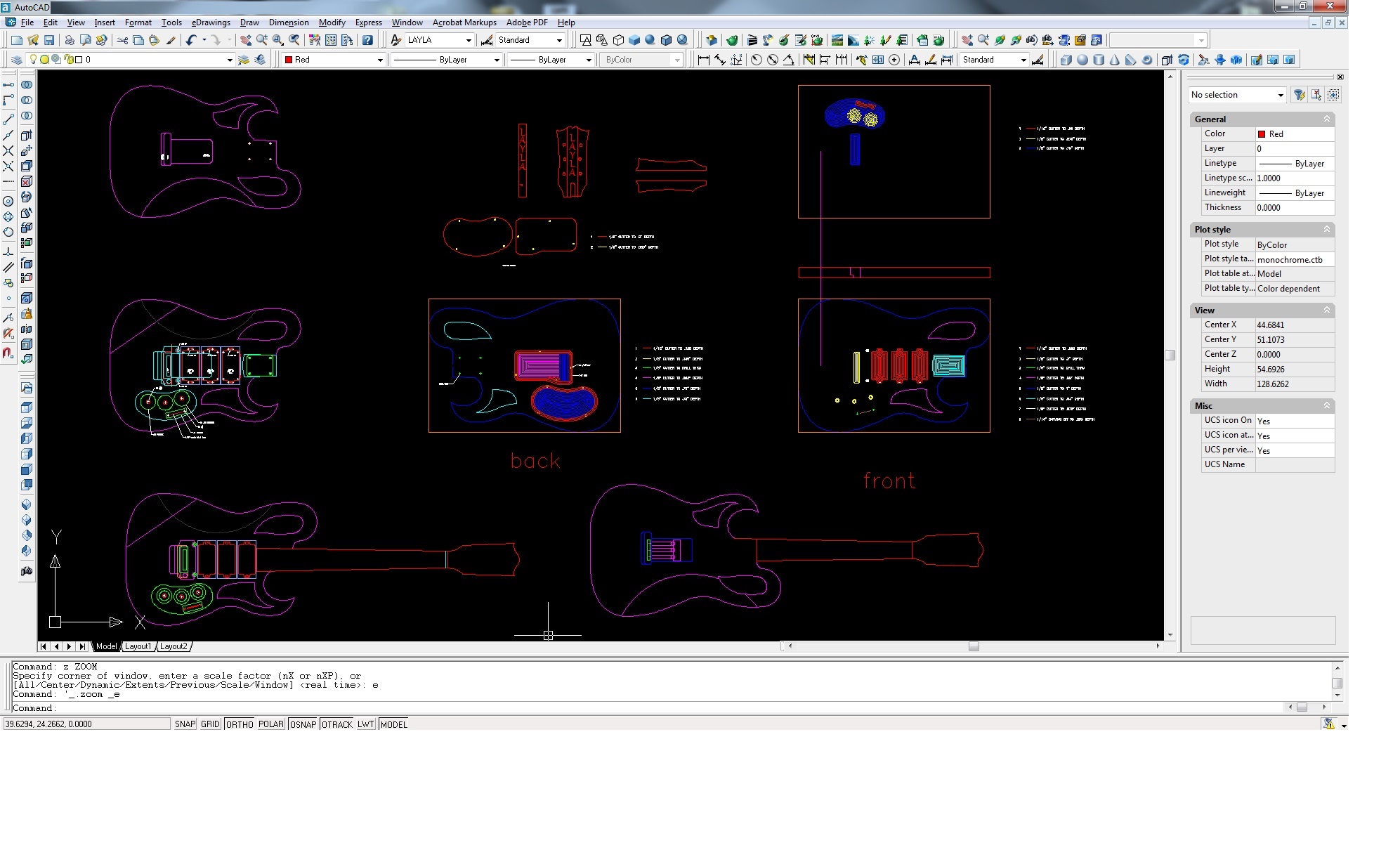Click the Cut scissors icon

pos(122,40)
